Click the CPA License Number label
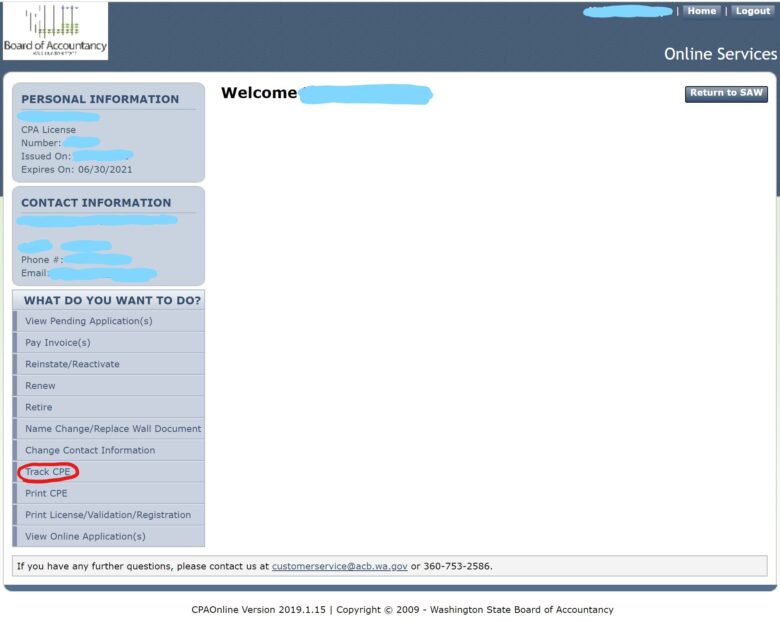780x622 pixels. pos(48,136)
